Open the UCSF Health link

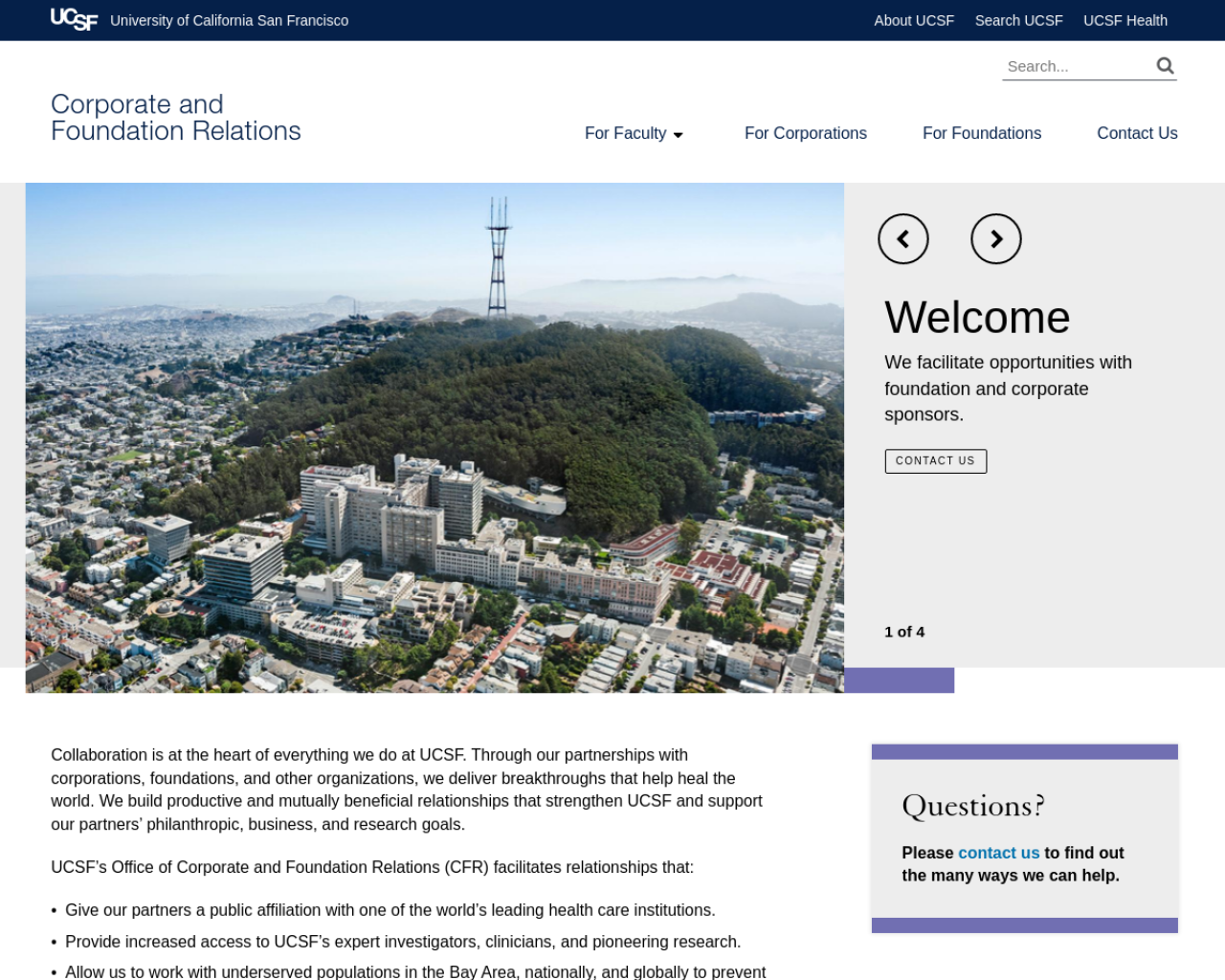click(x=1125, y=20)
